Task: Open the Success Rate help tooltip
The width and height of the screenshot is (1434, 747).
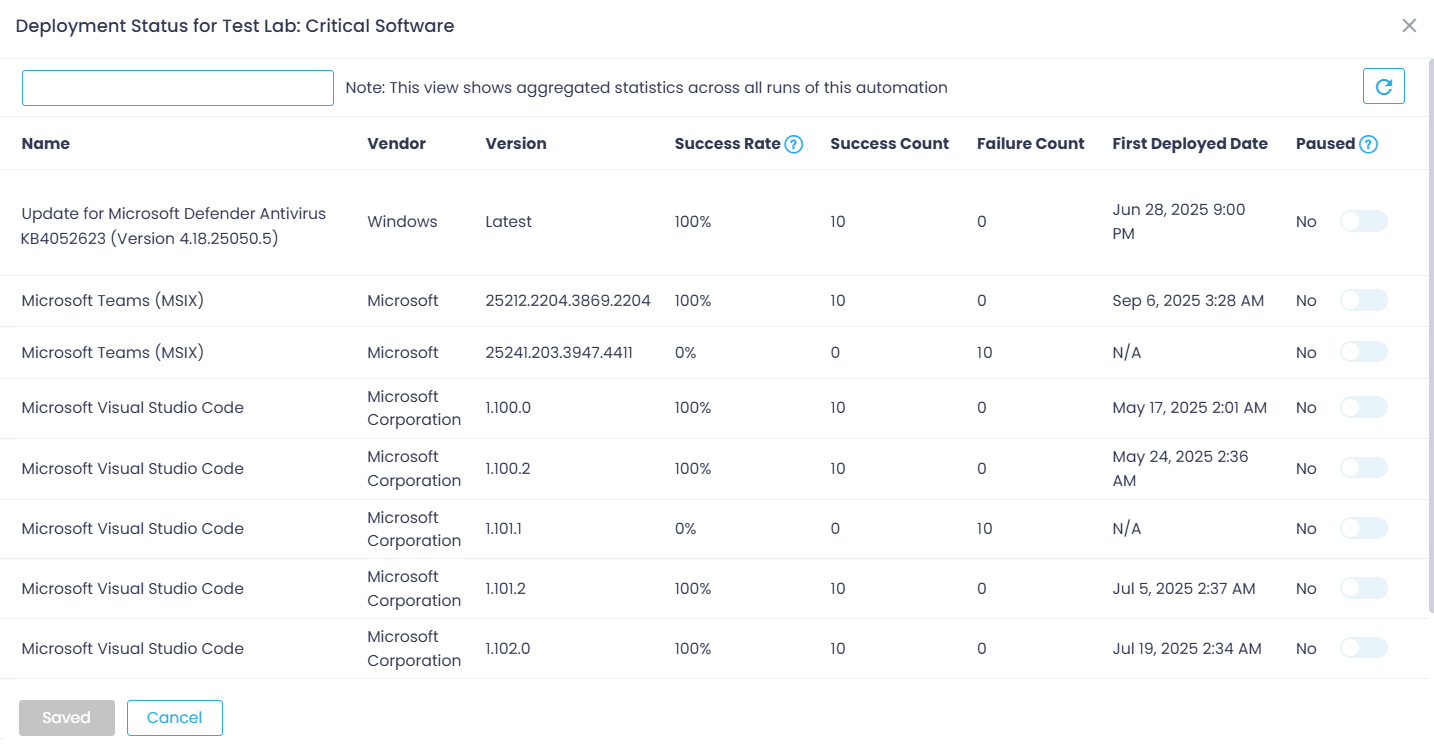Action: pyautogui.click(x=793, y=143)
